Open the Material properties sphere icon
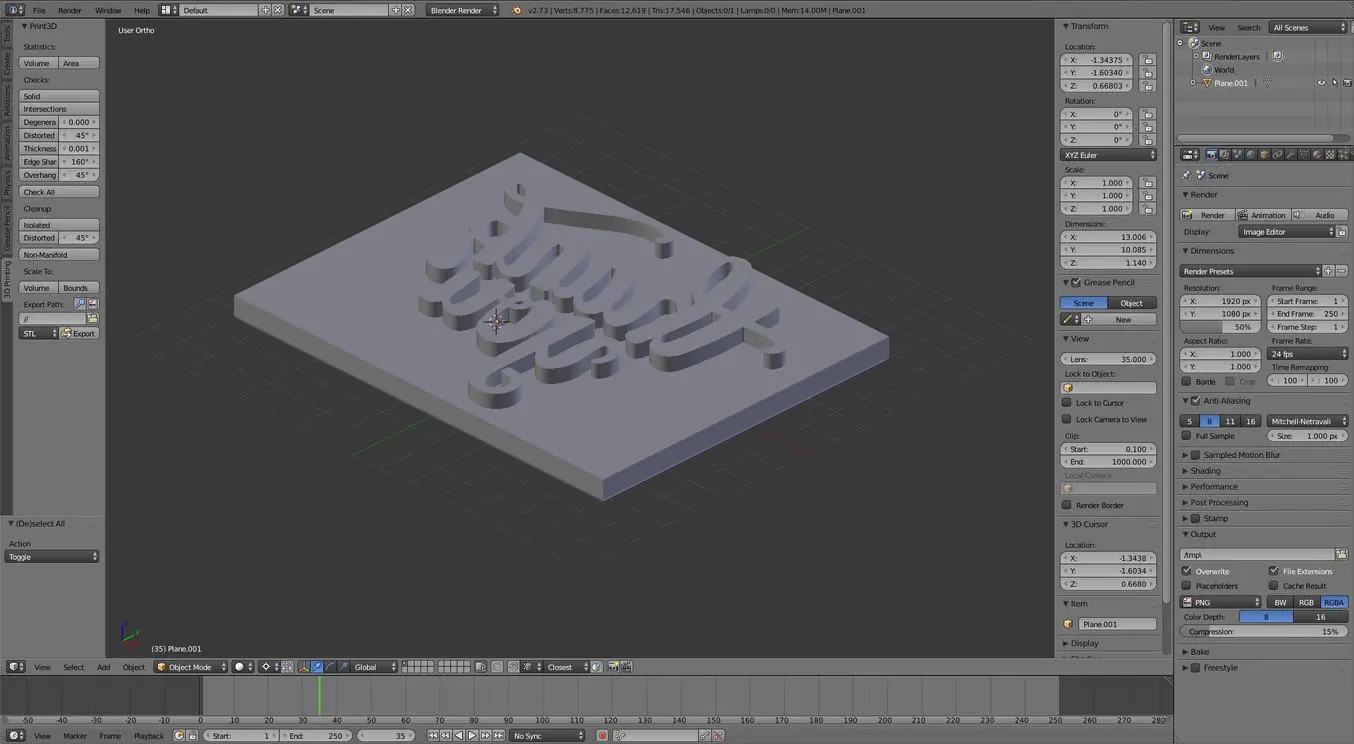Viewport: 1354px width, 744px height. 1316,155
